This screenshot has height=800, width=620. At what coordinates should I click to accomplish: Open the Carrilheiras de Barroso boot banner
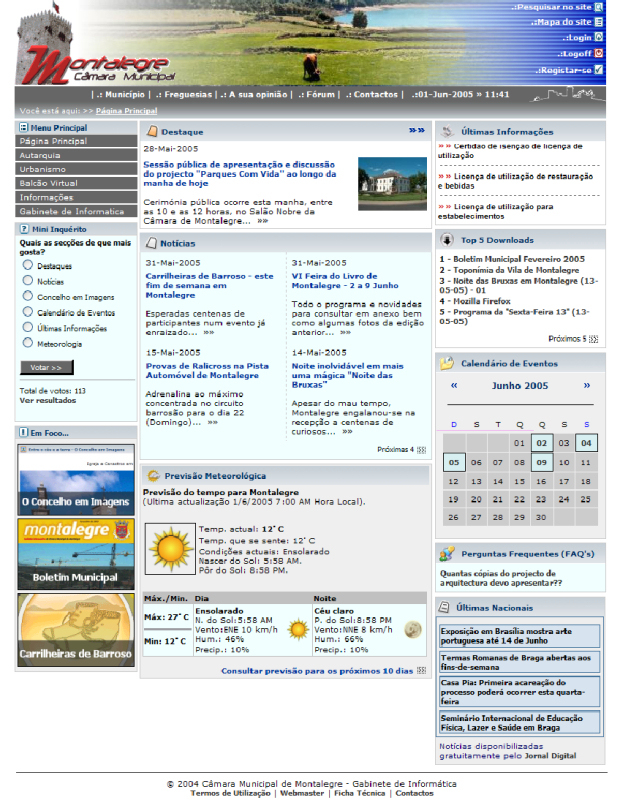[76, 630]
